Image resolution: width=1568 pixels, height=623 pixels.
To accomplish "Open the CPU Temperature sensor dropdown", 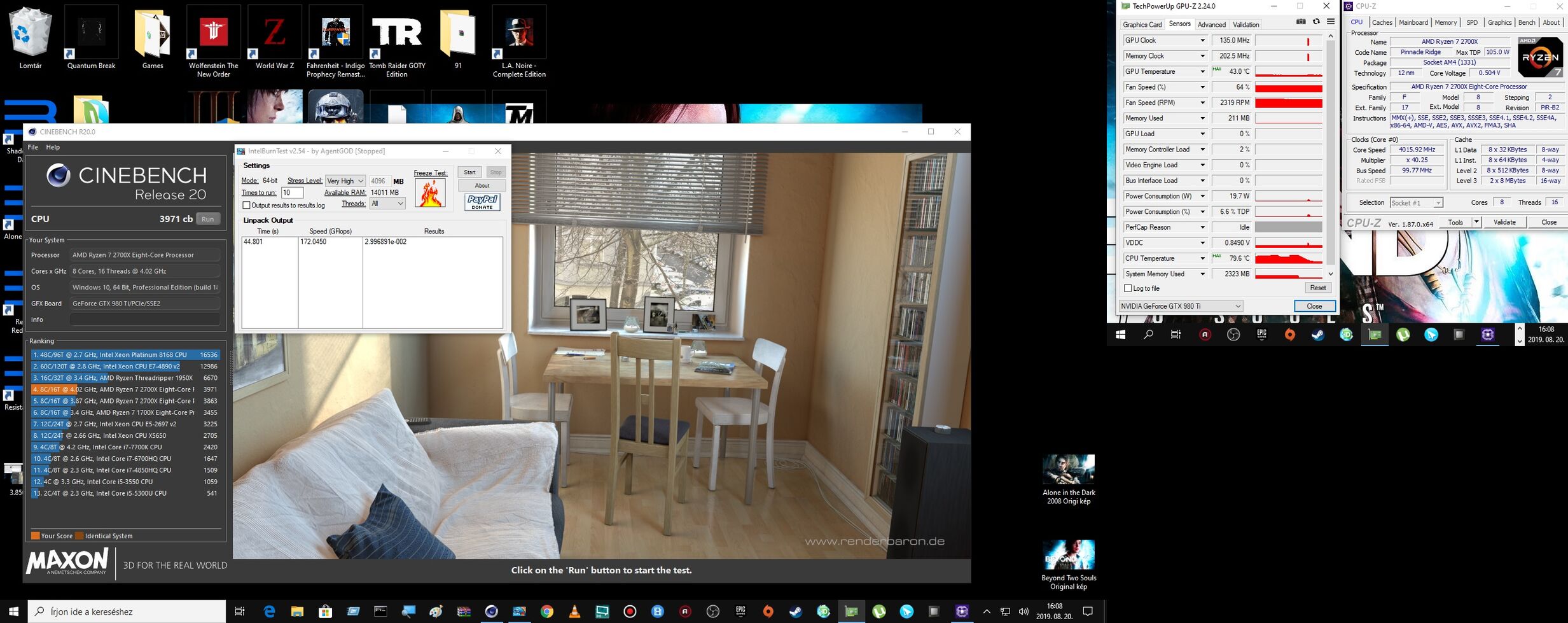I will [x=1202, y=258].
